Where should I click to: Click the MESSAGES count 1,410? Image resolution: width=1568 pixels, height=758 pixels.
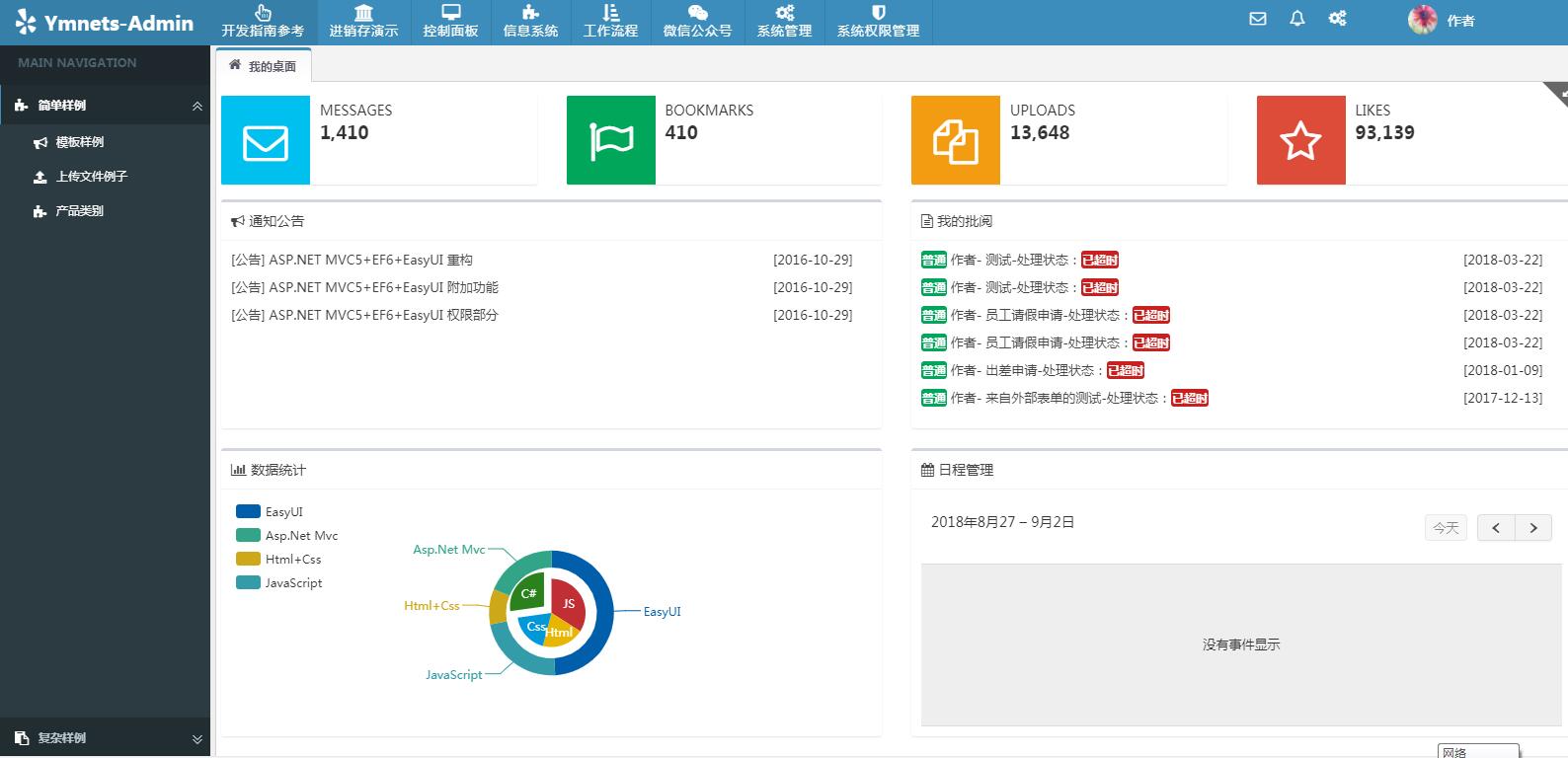[345, 133]
